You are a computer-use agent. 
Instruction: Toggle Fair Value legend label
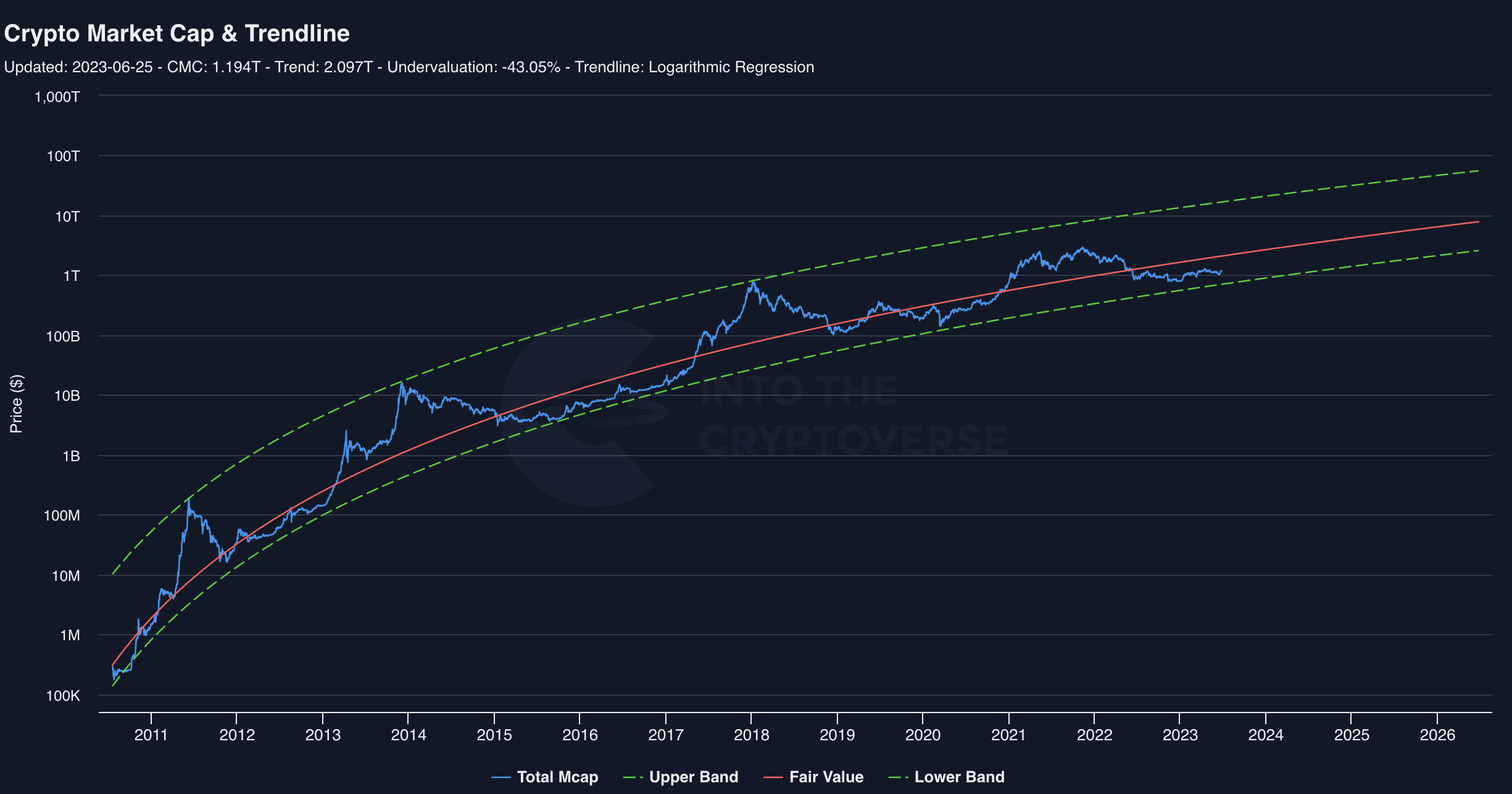point(826,777)
